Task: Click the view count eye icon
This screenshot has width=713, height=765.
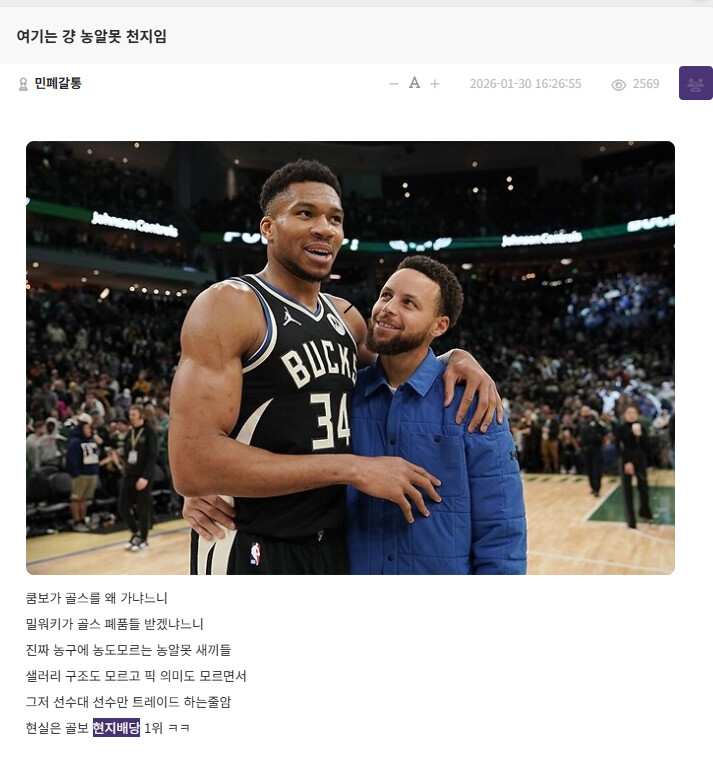Action: [x=618, y=85]
